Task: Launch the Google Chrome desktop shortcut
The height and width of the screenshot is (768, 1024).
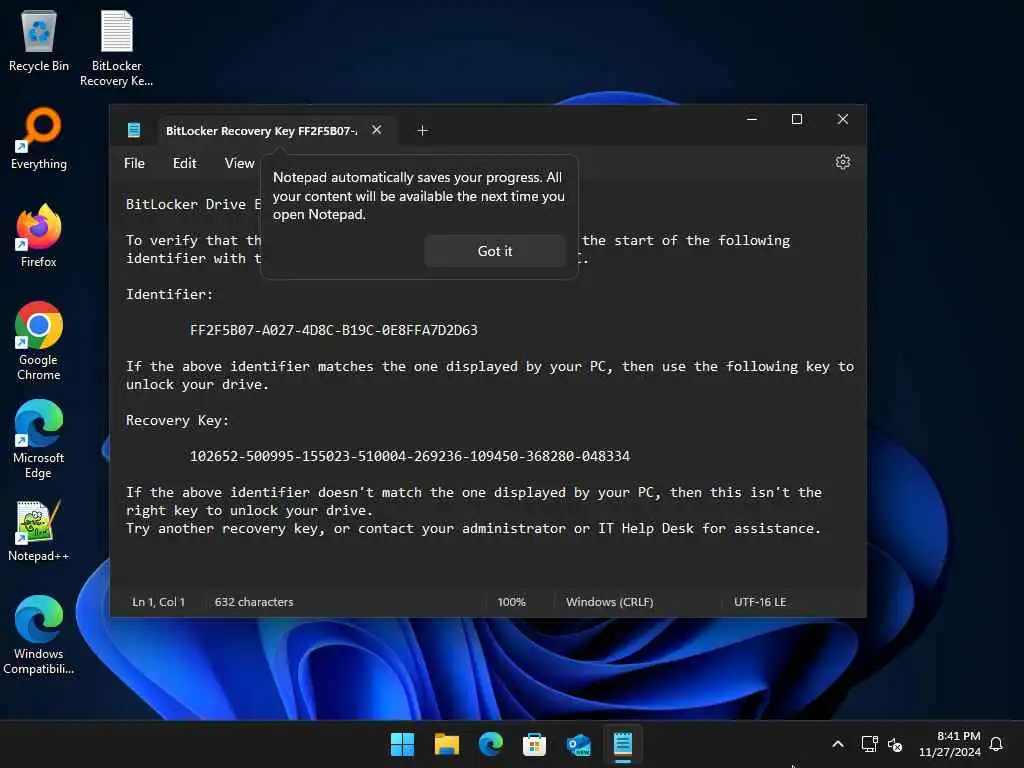Action: coord(39,341)
